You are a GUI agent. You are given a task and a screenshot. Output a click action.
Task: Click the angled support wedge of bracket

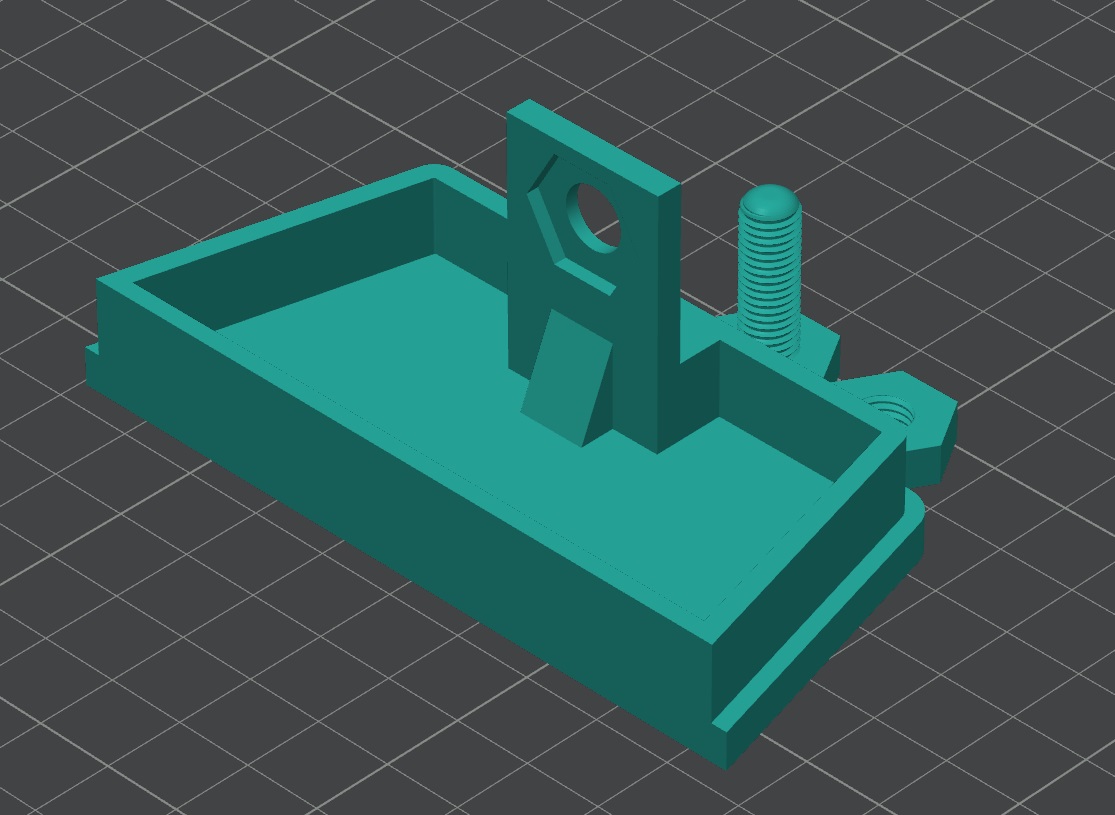tap(567, 378)
